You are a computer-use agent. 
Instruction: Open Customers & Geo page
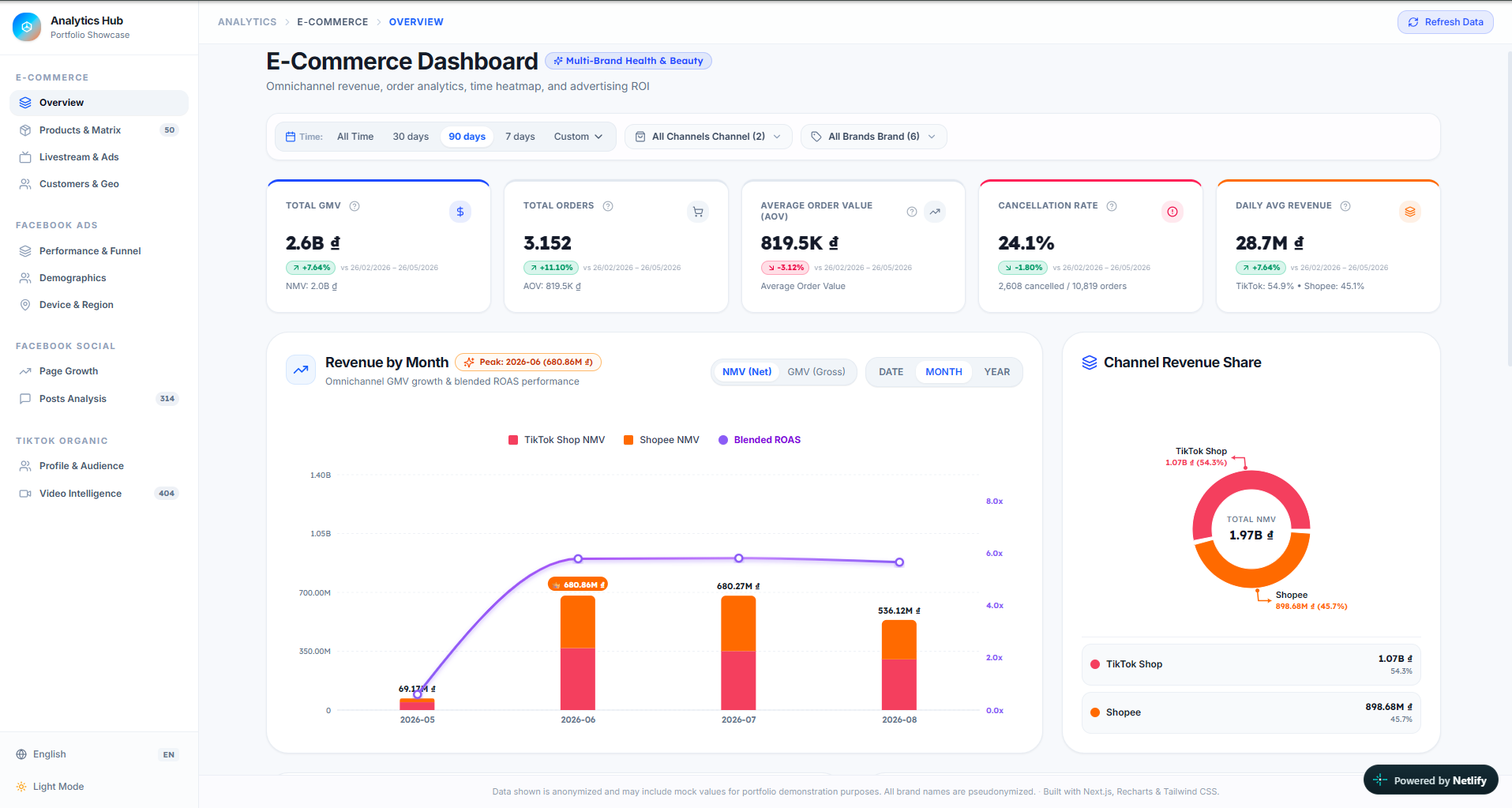[99, 184]
